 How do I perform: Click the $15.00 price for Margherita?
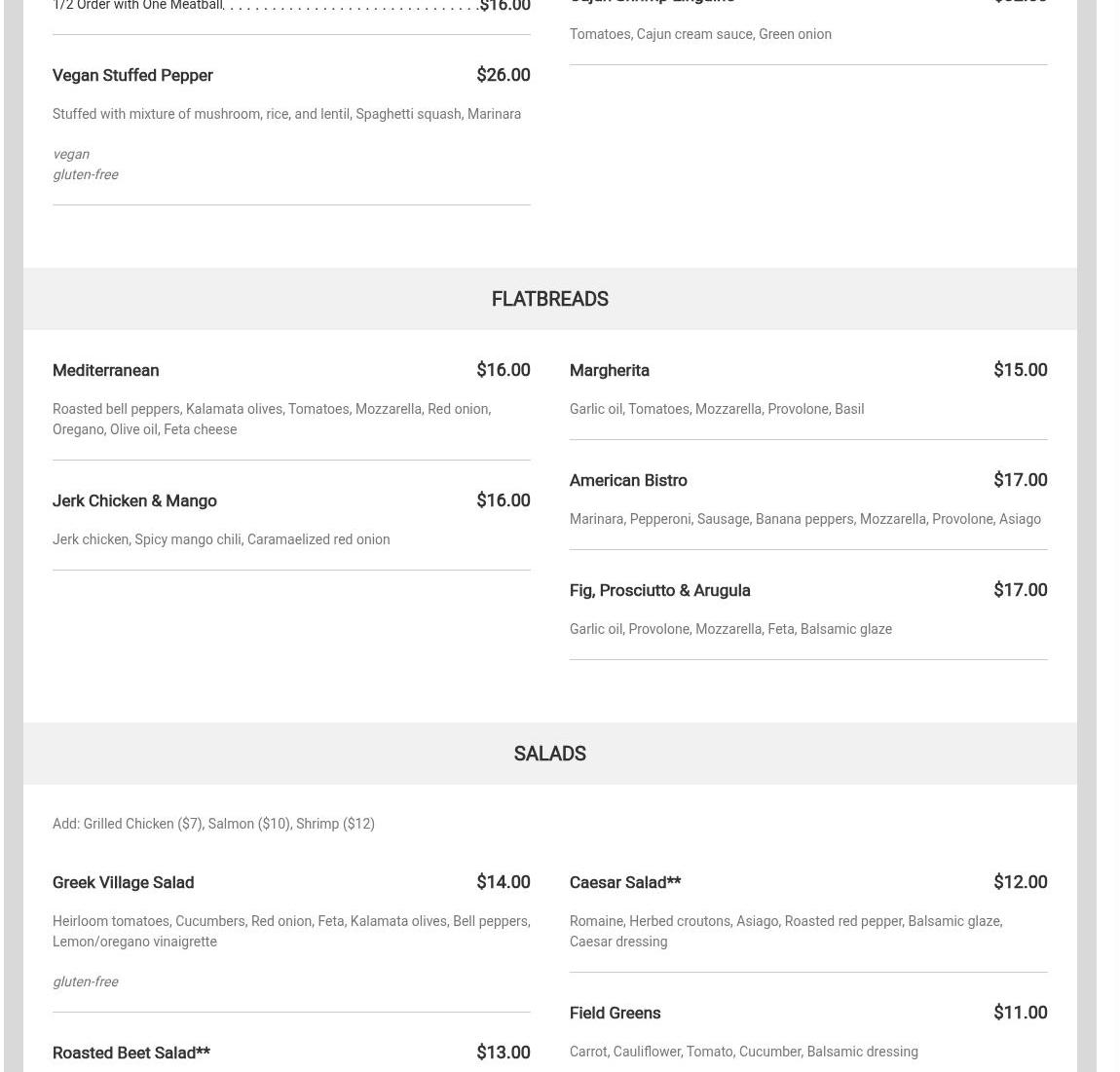click(x=1020, y=370)
